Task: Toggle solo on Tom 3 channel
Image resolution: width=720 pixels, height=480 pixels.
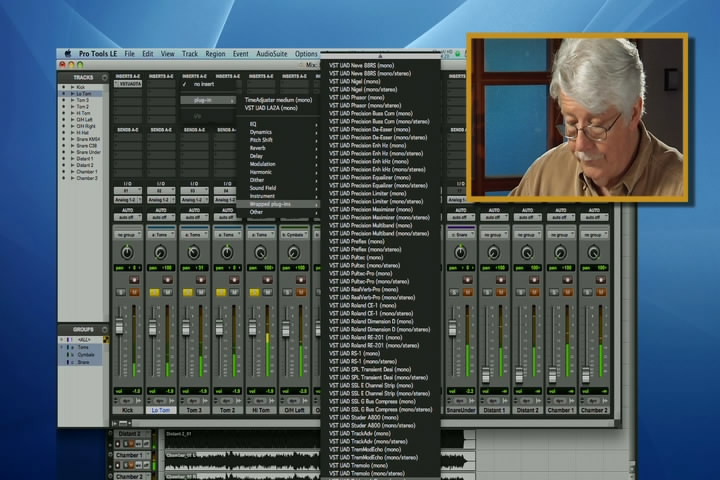Action: coord(187,292)
